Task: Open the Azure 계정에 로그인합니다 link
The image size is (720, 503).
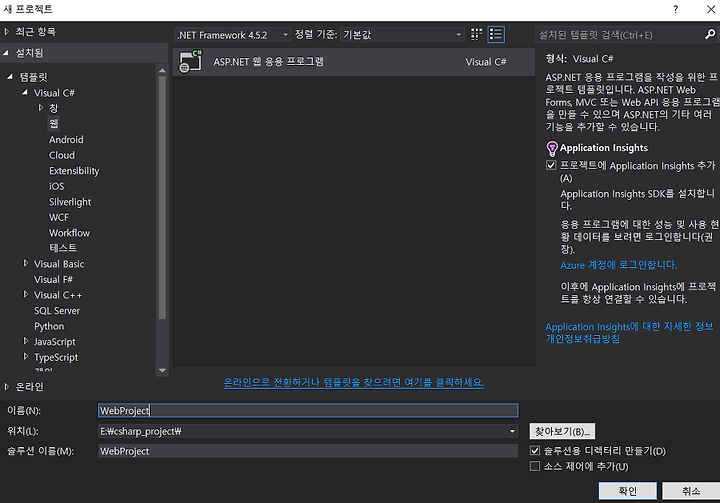Action: coord(619,265)
